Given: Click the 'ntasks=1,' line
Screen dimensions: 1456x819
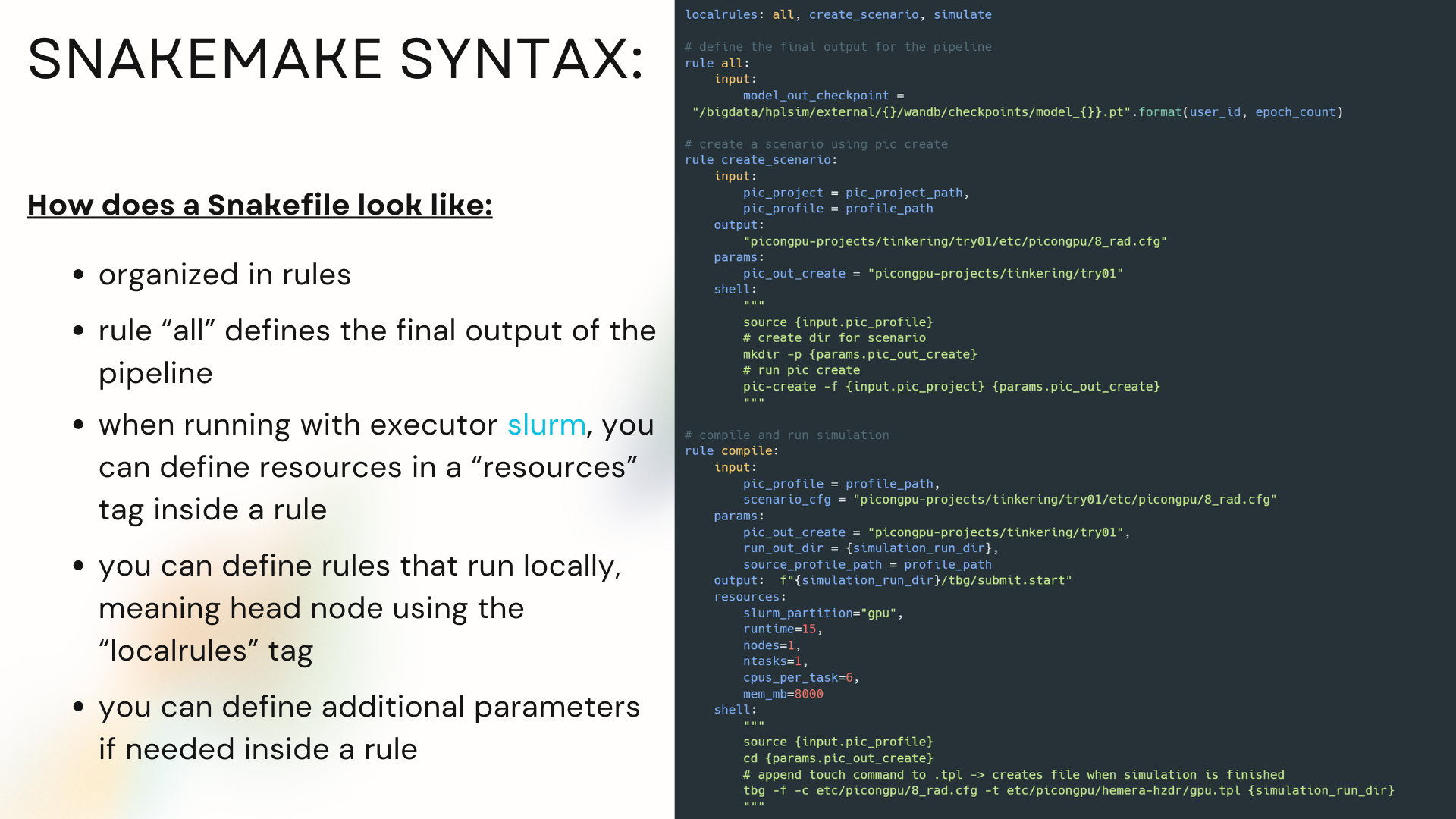Looking at the screenshot, I should pyautogui.click(x=776, y=661).
